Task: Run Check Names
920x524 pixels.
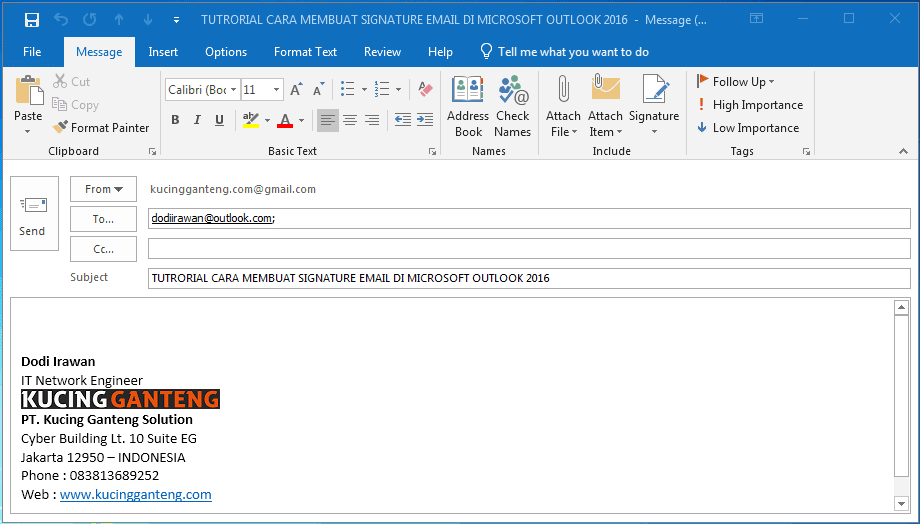Action: 513,106
